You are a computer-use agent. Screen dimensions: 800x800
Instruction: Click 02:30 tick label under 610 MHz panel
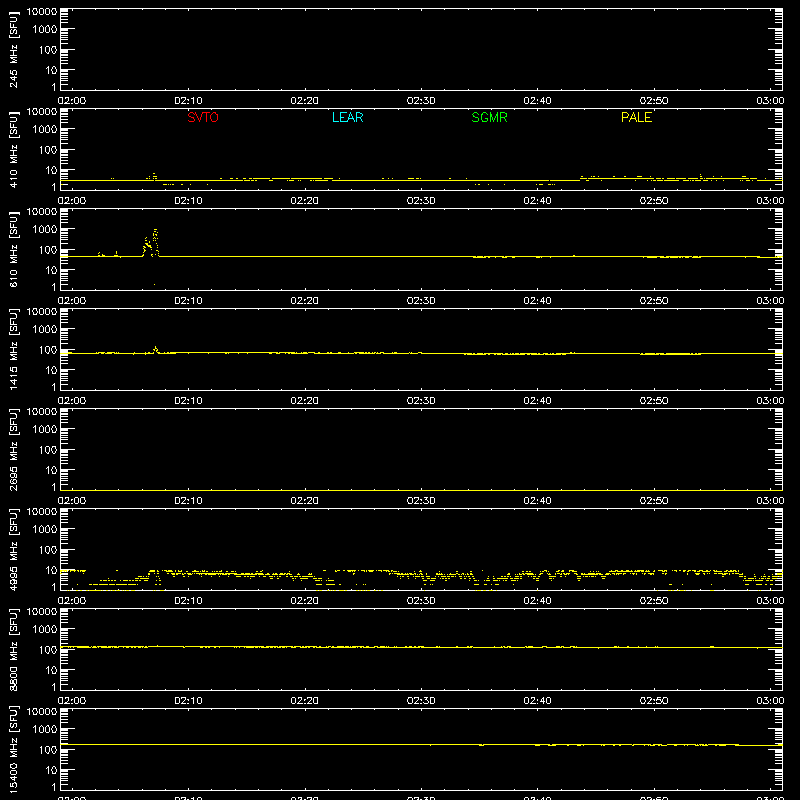point(421,301)
